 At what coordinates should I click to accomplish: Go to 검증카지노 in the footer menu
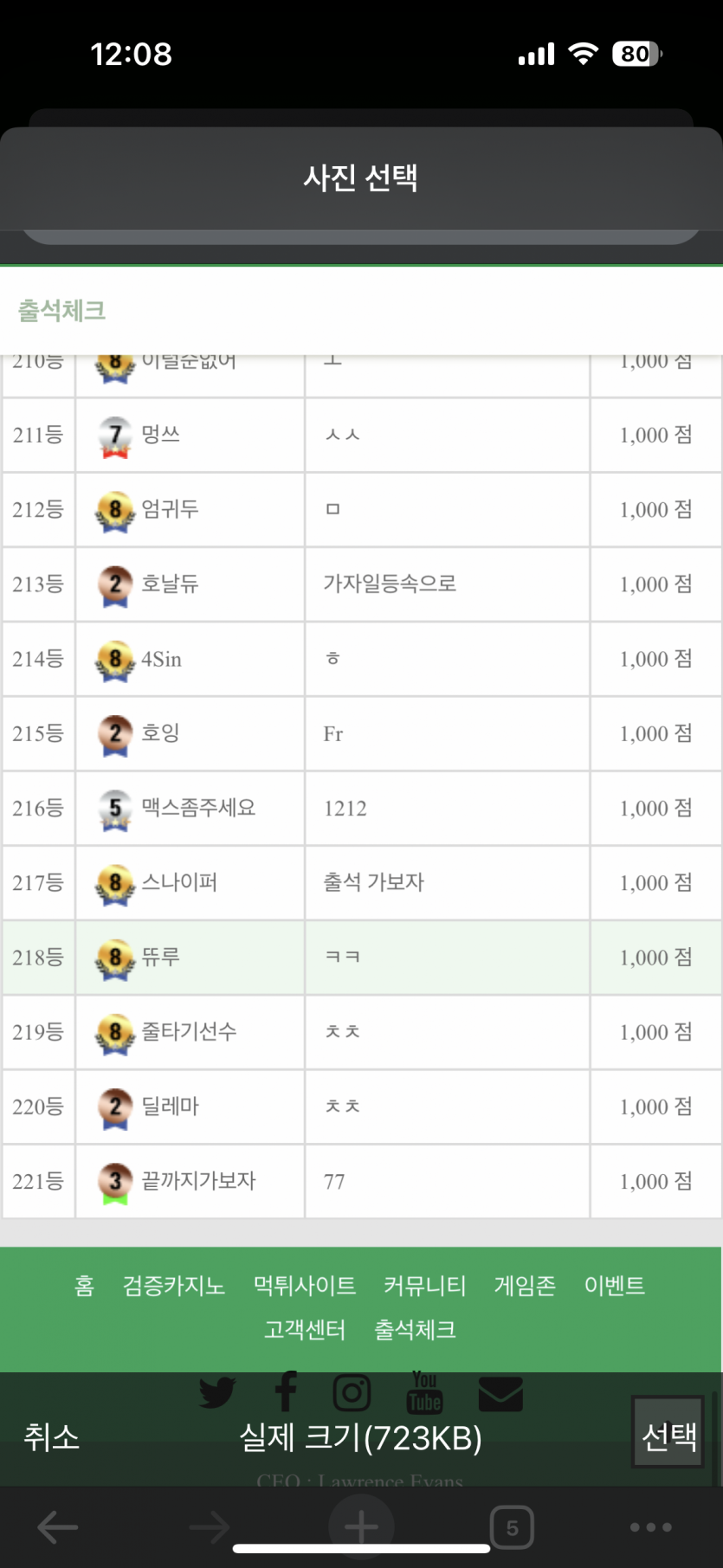point(174,1286)
